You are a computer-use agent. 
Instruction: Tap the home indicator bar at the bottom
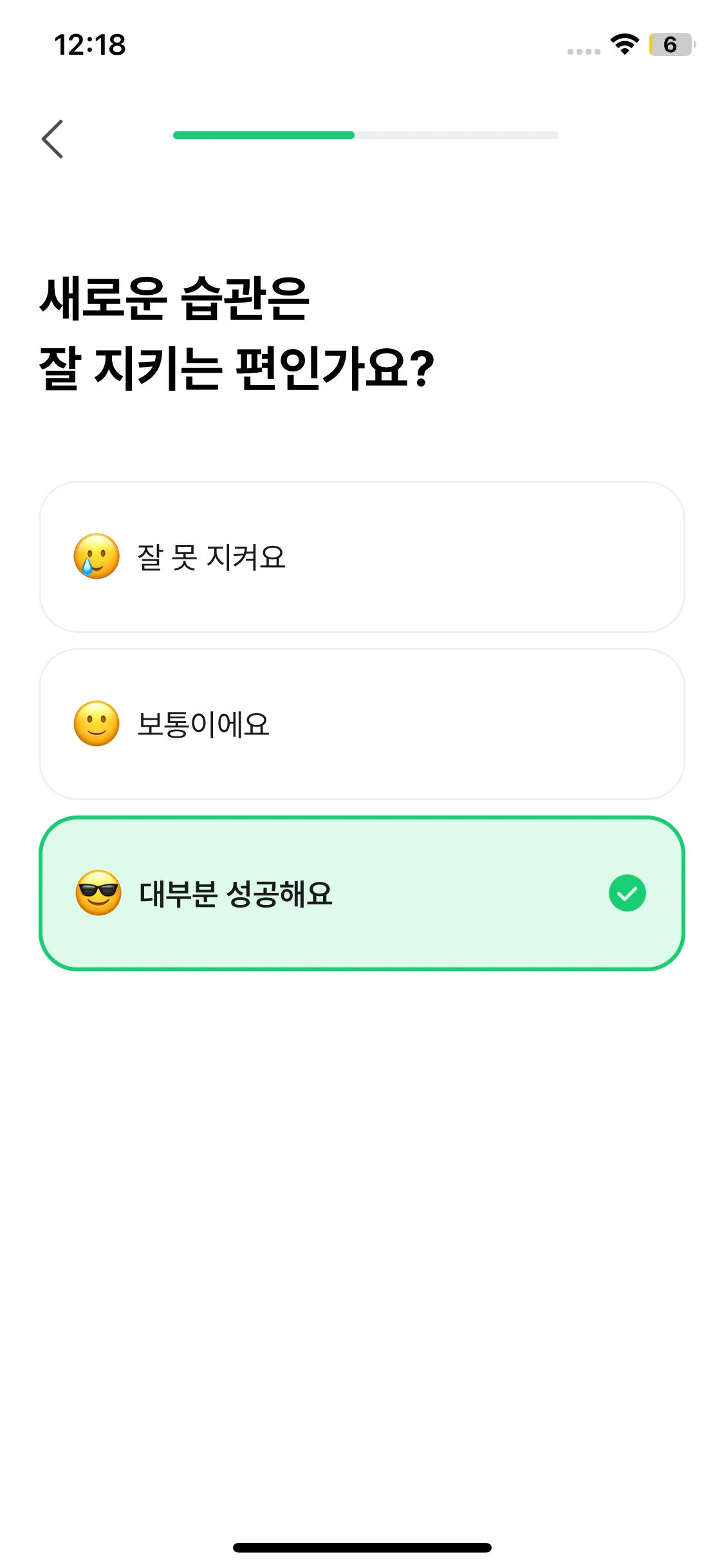tap(362, 1547)
